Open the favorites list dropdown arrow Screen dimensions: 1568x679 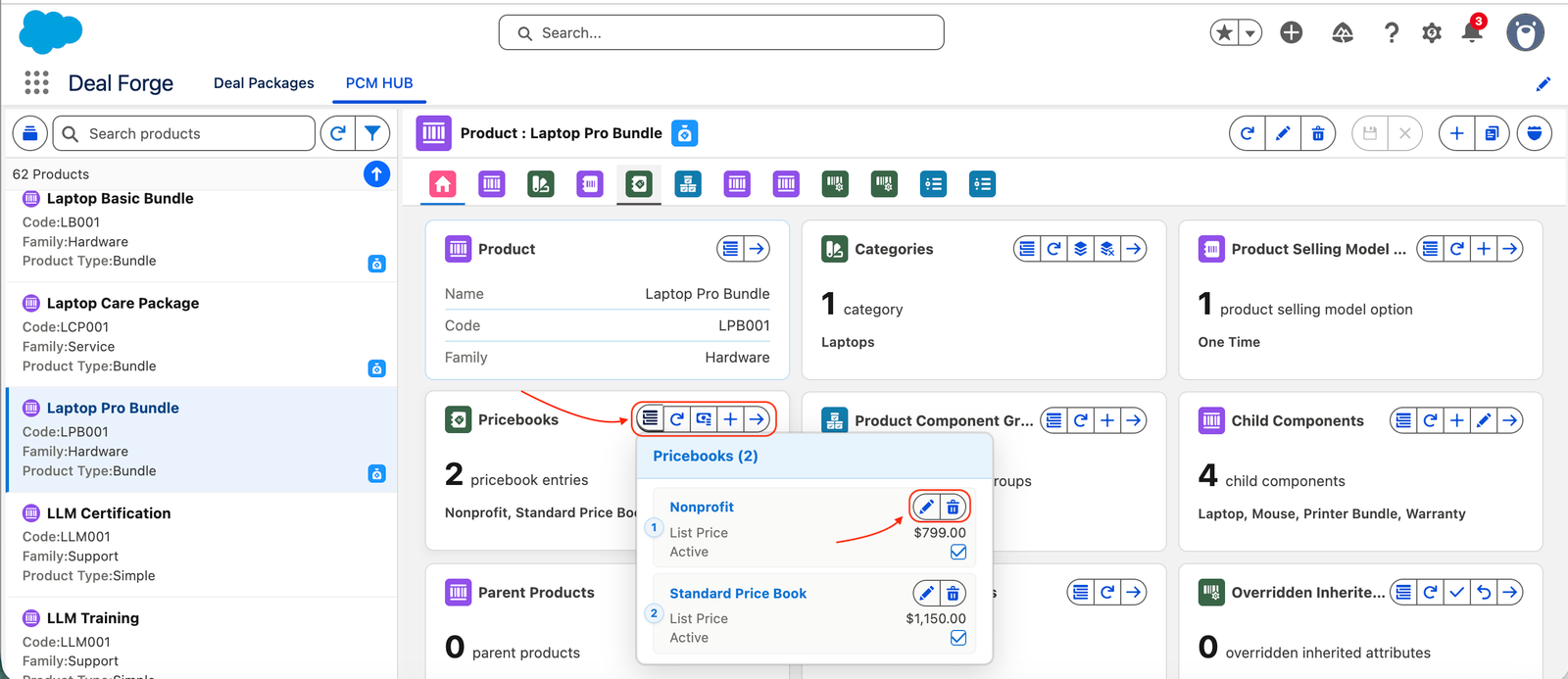(x=1249, y=33)
